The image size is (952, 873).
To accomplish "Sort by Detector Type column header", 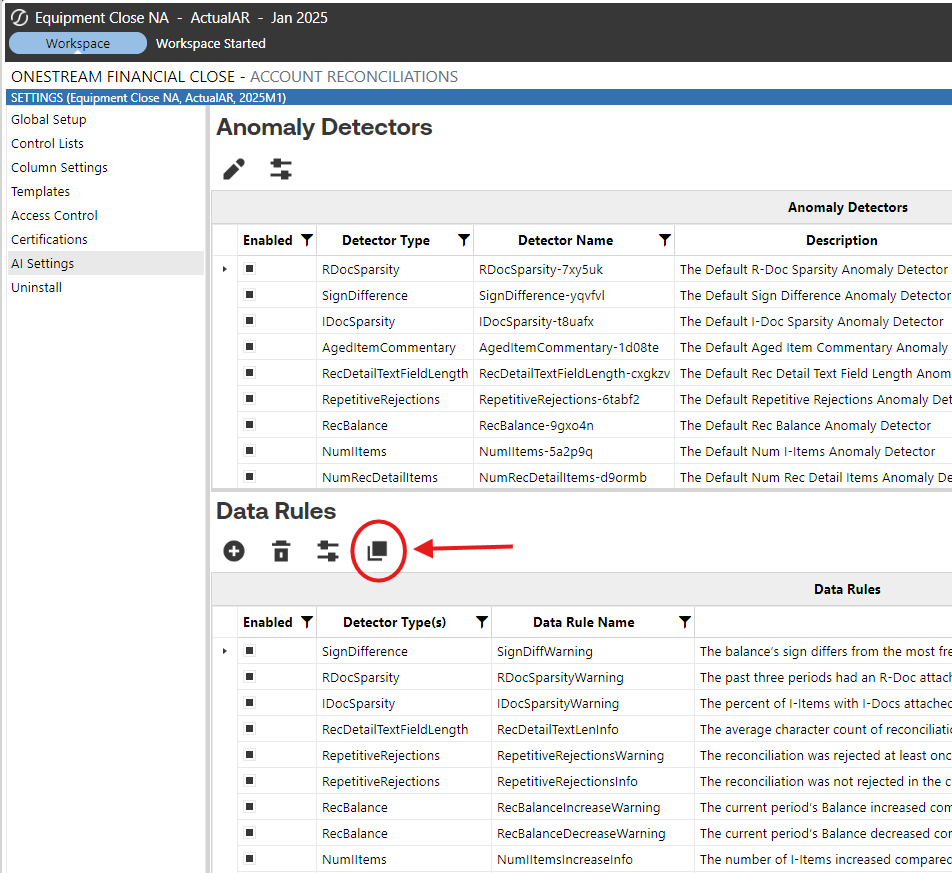I will (386, 240).
